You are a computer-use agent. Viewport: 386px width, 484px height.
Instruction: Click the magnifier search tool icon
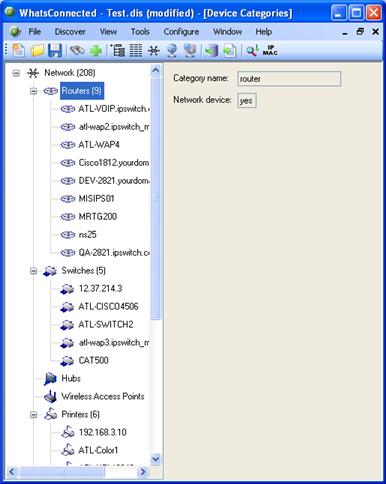[x=252, y=51]
